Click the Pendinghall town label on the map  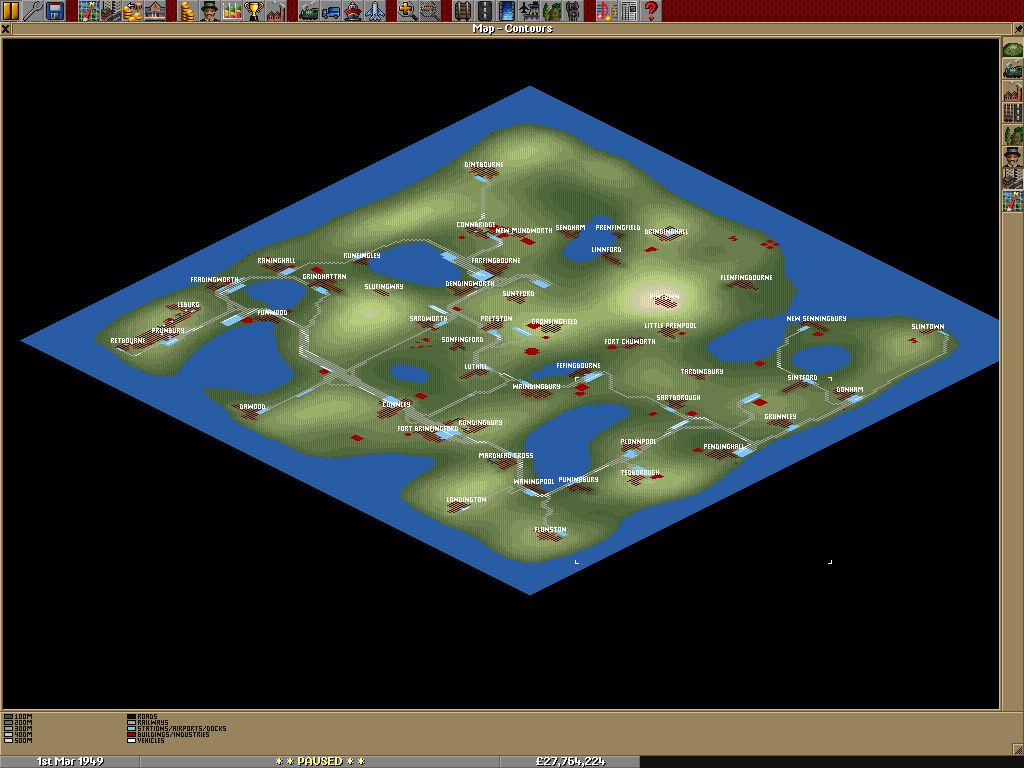point(724,447)
